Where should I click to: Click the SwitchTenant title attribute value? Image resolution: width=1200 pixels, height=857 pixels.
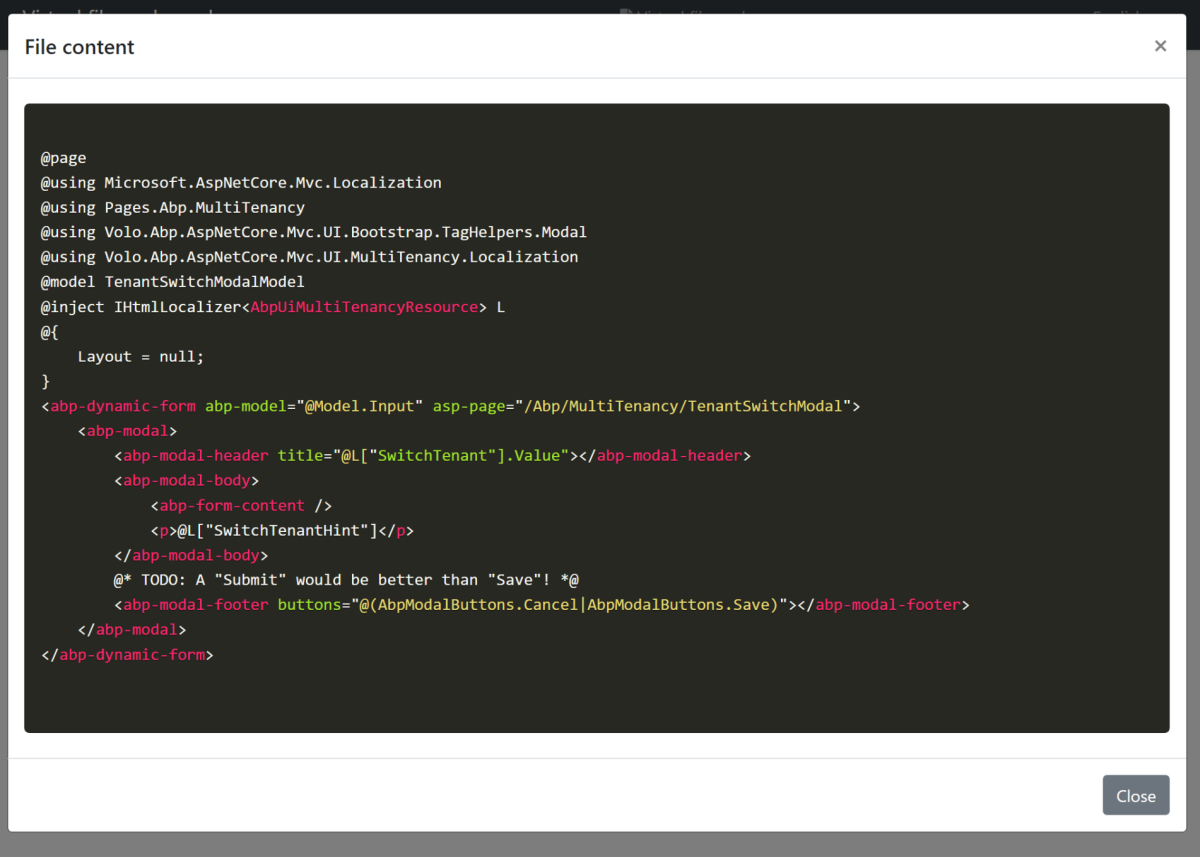click(454, 456)
